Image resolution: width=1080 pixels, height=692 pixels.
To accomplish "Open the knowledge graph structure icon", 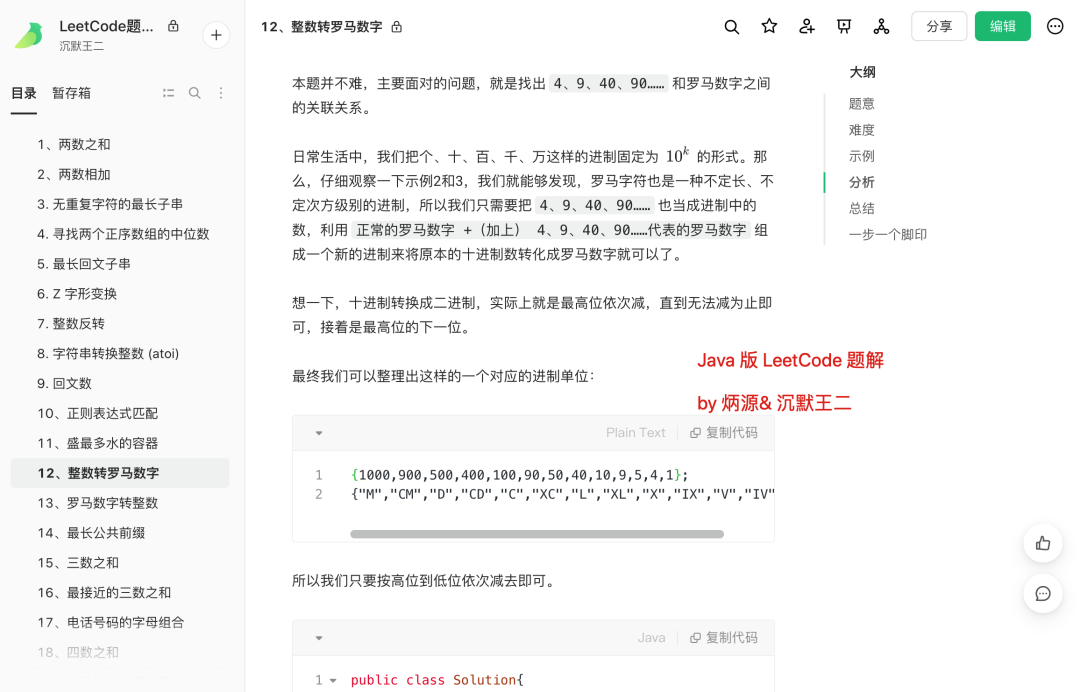I will [x=881, y=27].
